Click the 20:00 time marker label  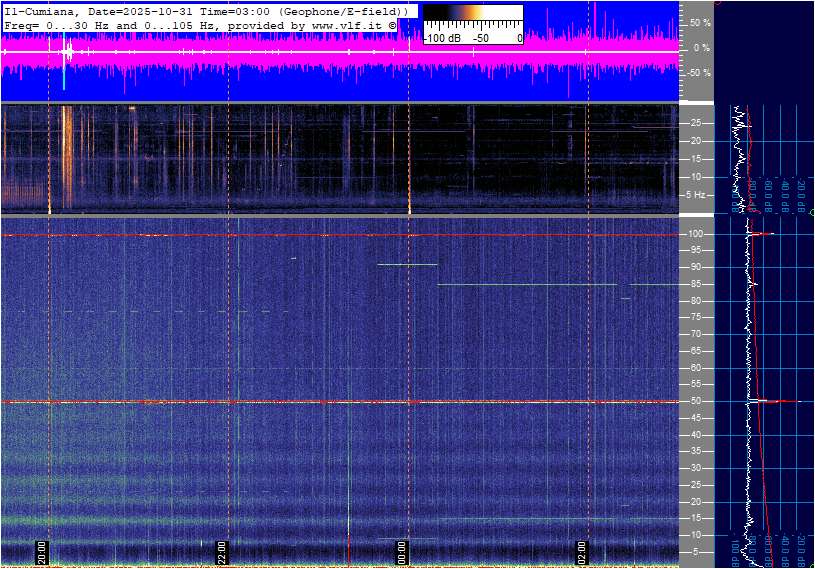(42, 552)
